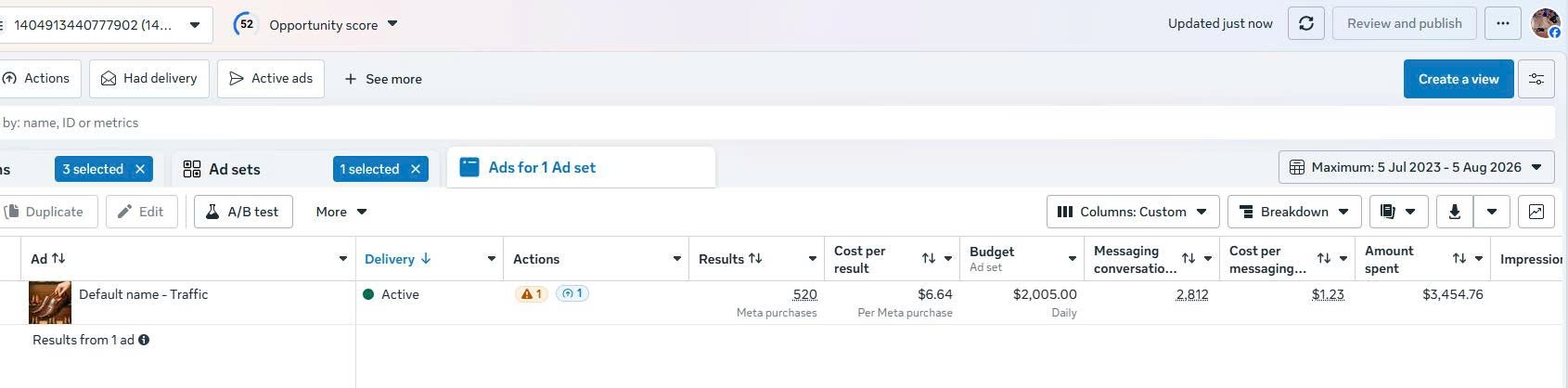Click the A/B test button
This screenshot has height=388, width=1568.
[243, 212]
